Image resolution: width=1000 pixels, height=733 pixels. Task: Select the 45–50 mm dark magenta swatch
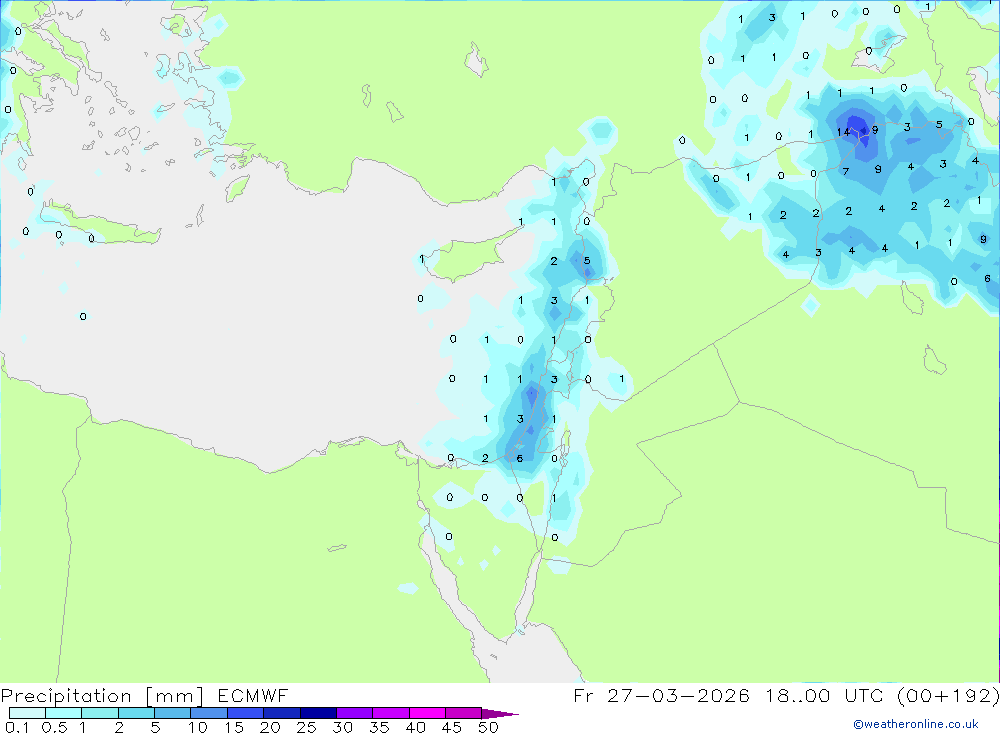pyautogui.click(x=463, y=713)
